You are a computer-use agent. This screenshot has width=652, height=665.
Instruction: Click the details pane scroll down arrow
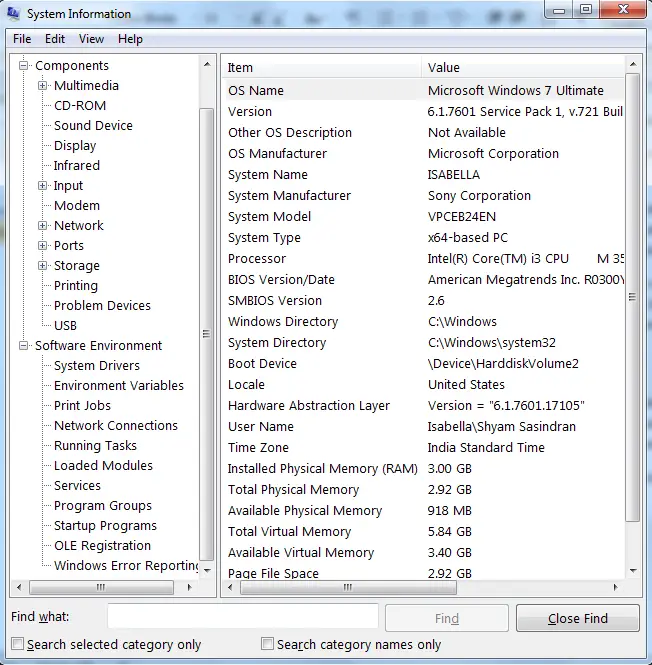click(633, 571)
